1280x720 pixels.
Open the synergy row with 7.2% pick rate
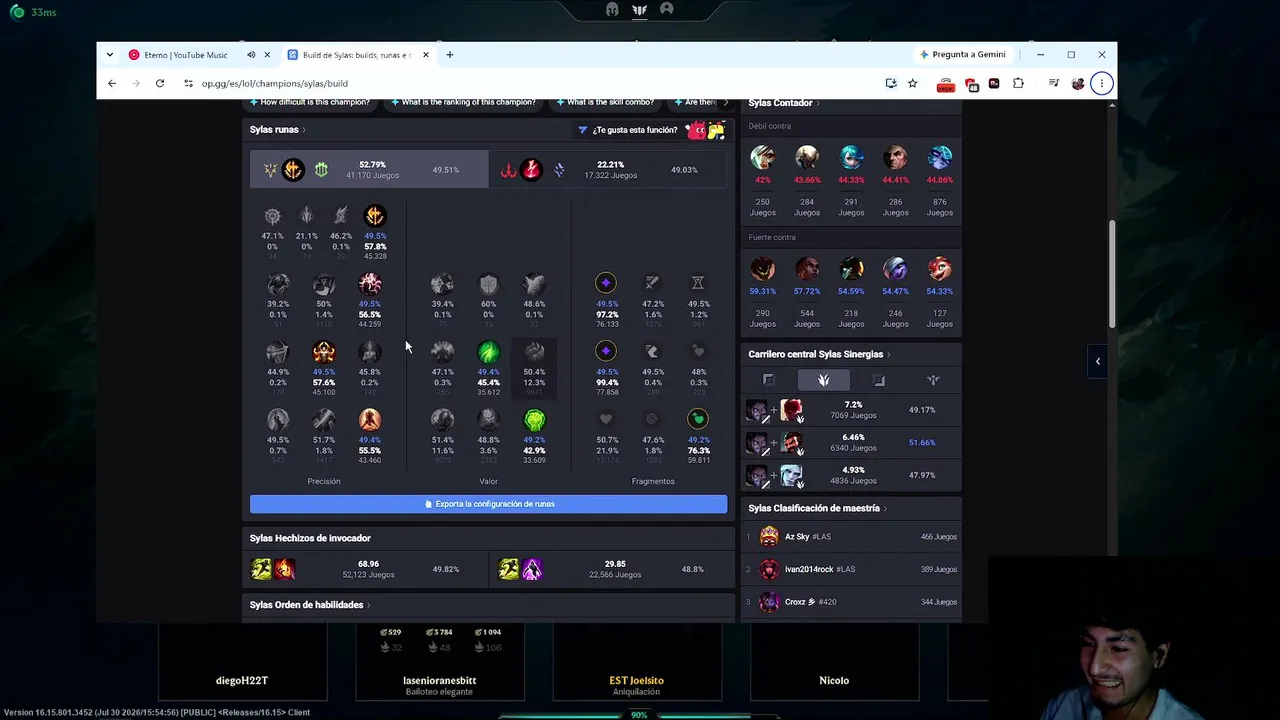(853, 410)
